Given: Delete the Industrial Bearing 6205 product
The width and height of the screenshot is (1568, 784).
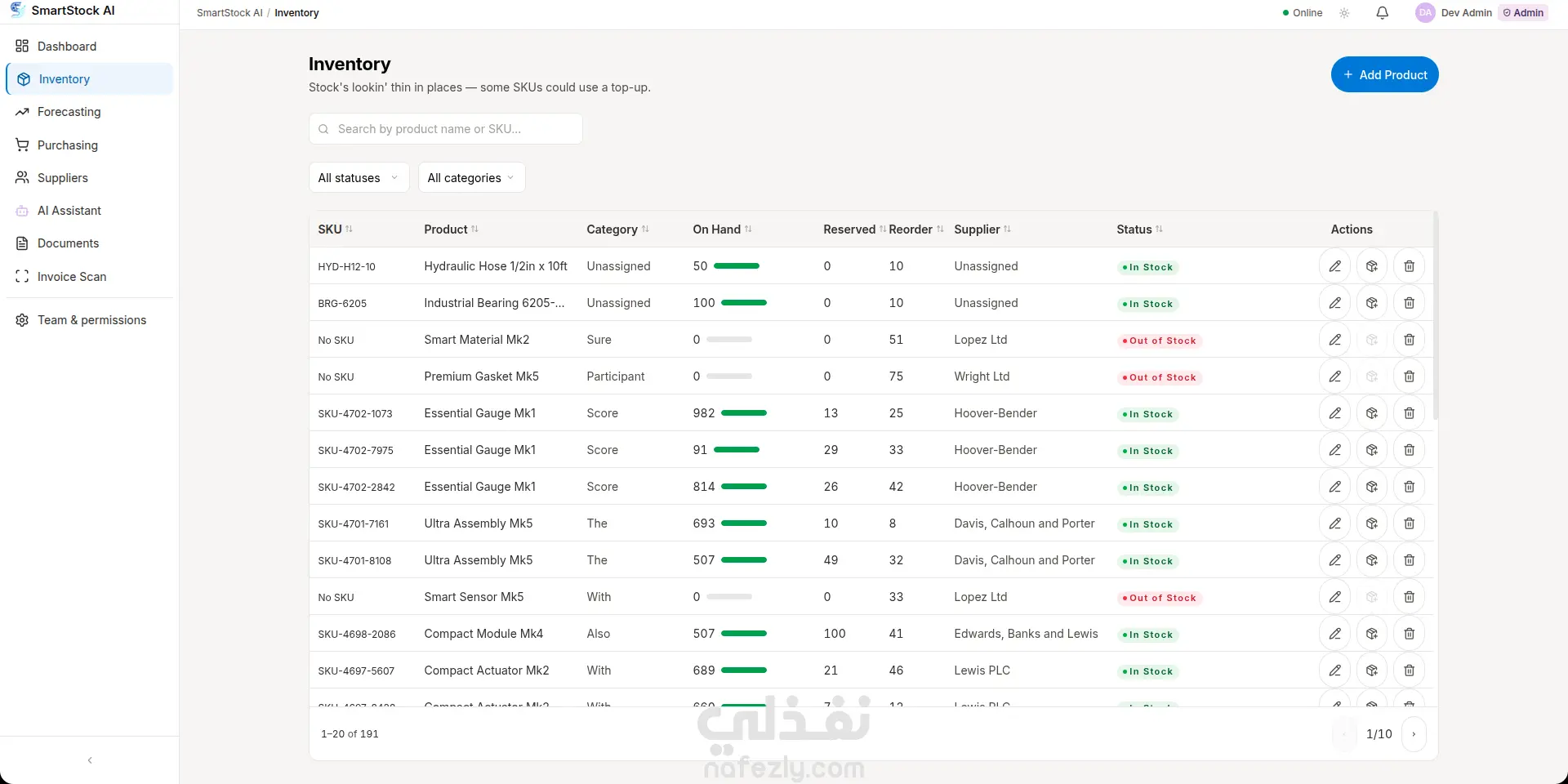Looking at the screenshot, I should (x=1409, y=303).
